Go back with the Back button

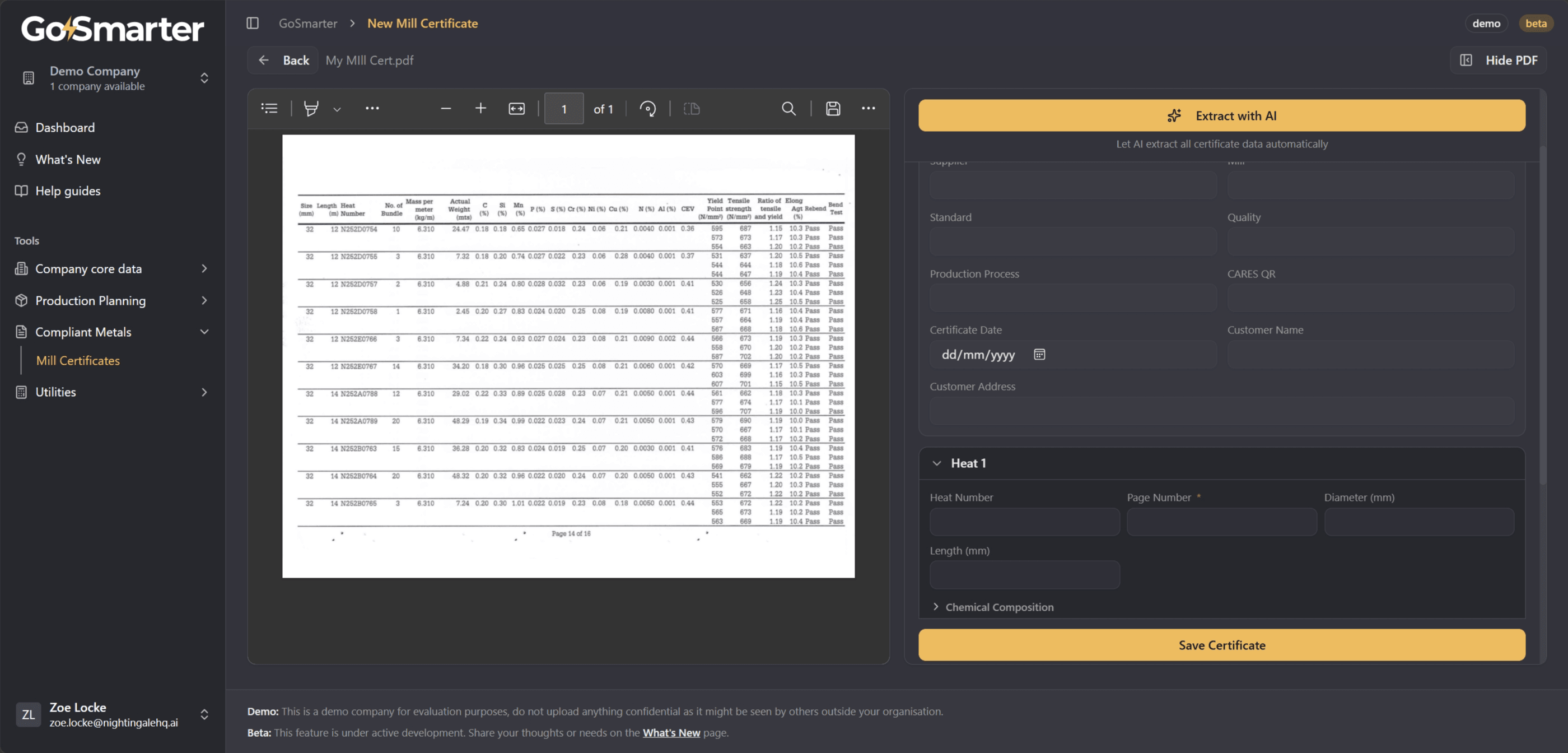pos(283,61)
